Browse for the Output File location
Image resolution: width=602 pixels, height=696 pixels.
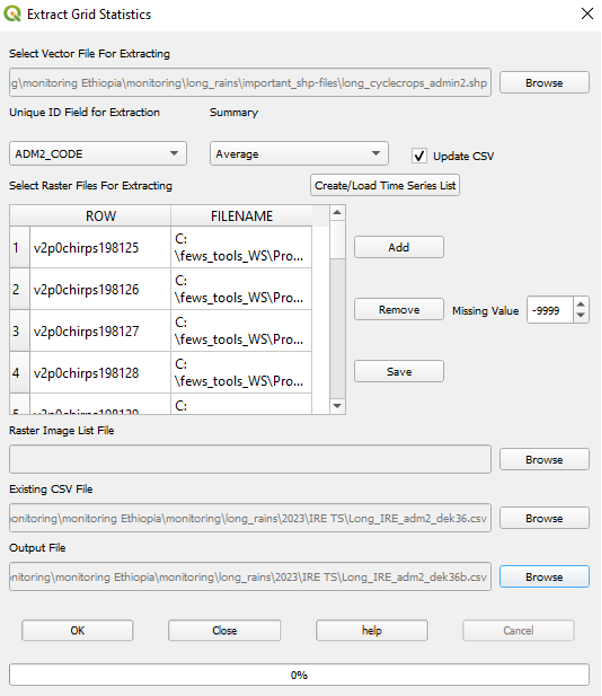(544, 577)
